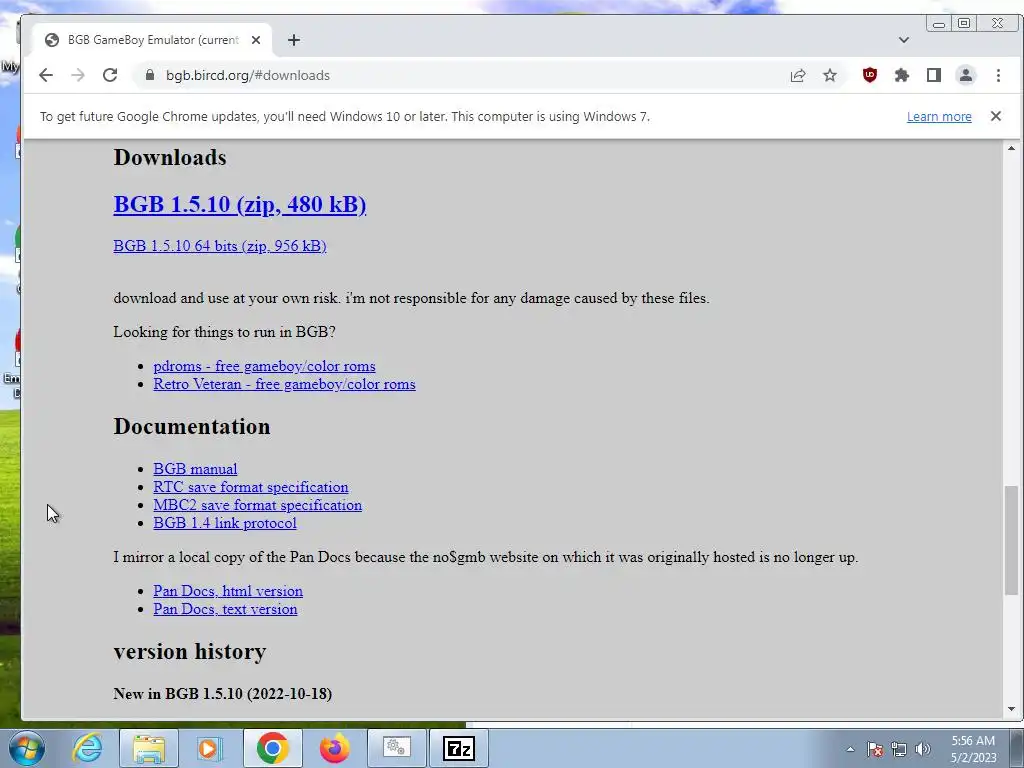Share this page using the share icon
Viewport: 1024px width, 768px height.
click(x=797, y=75)
